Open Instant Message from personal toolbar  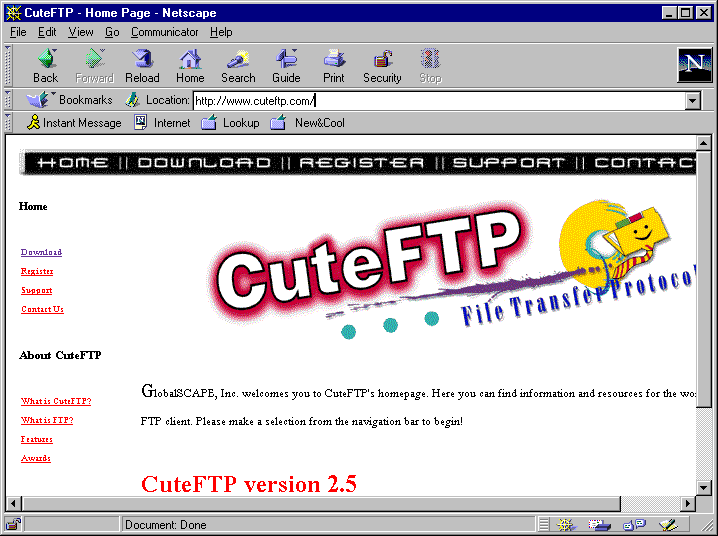click(74, 123)
